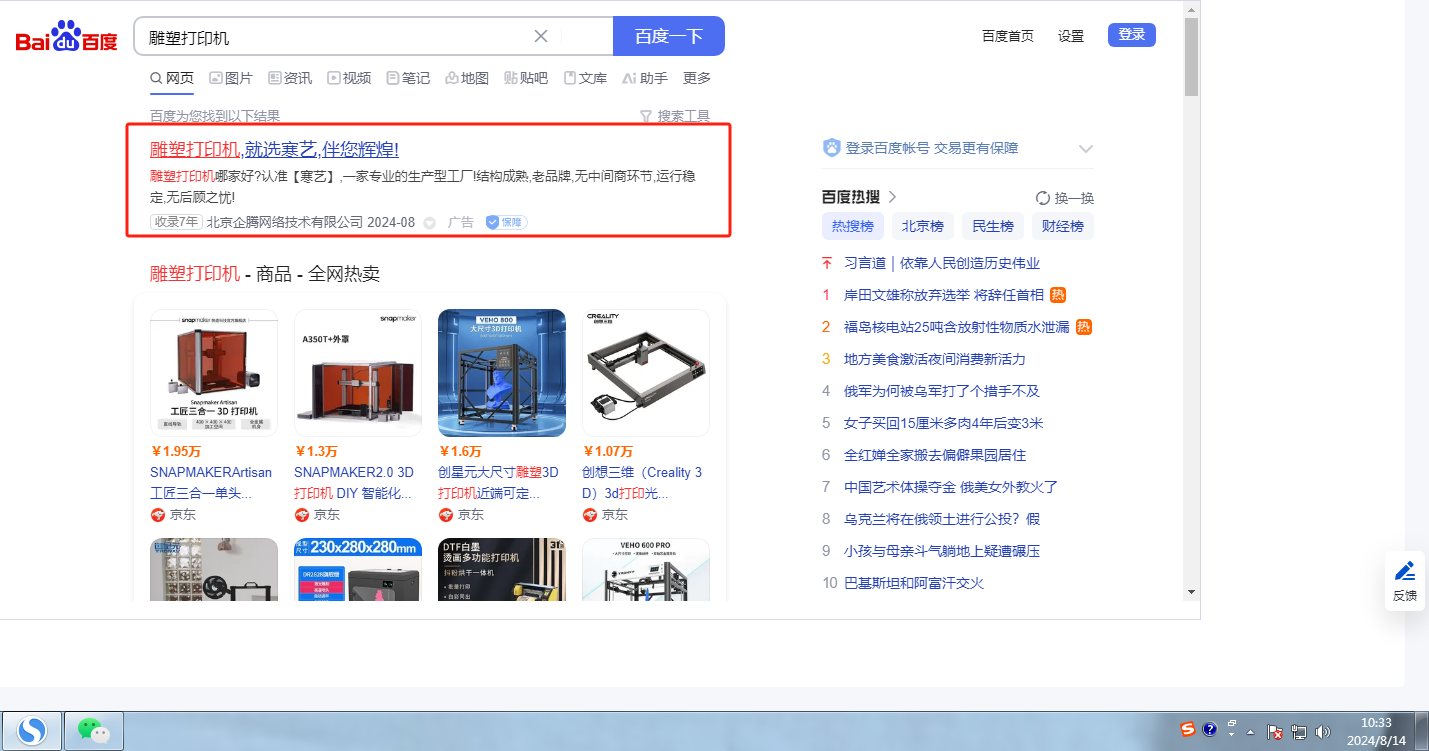Select the 北京榜 tab

[923, 226]
